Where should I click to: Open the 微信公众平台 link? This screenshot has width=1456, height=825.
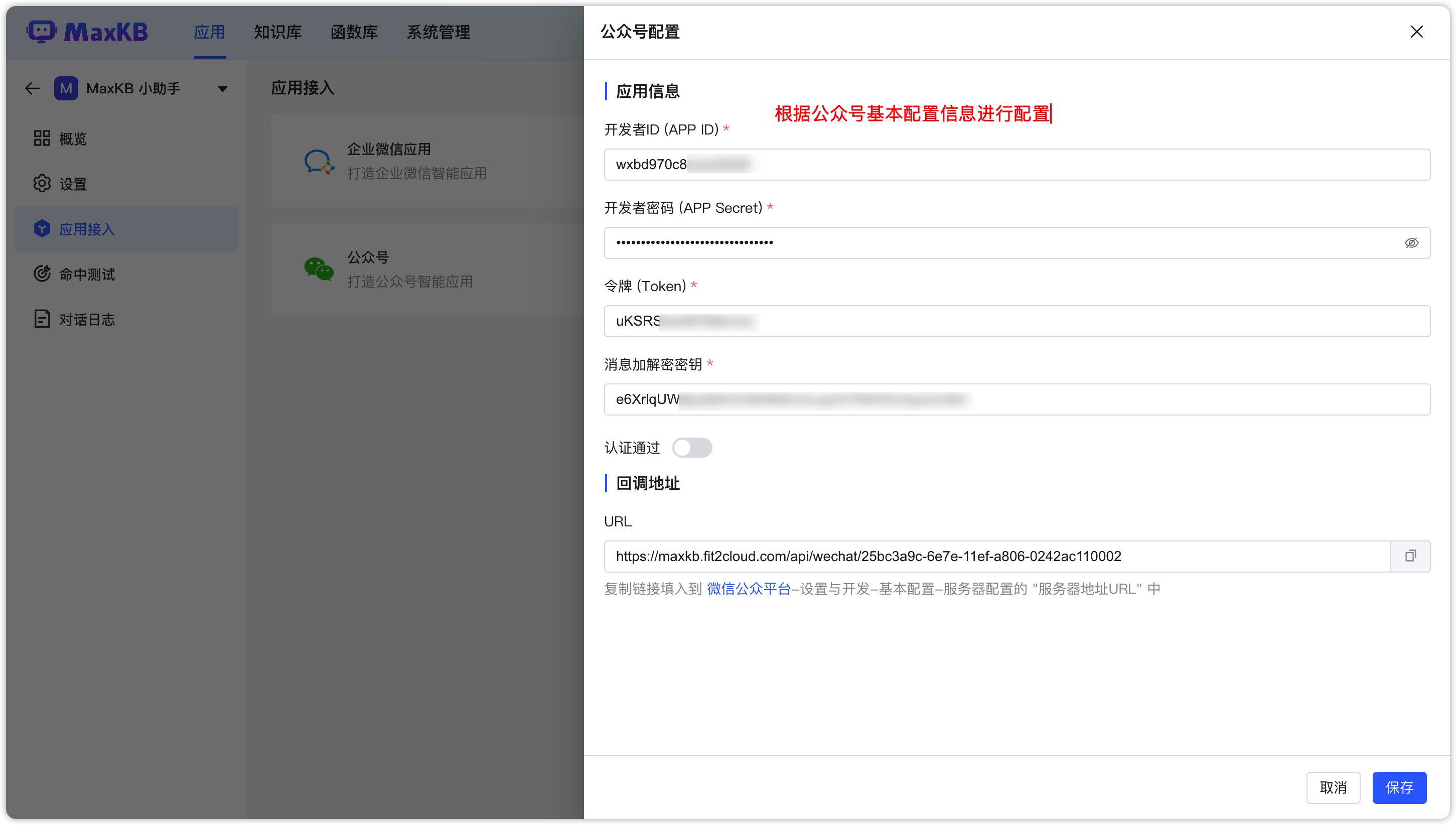coord(749,589)
